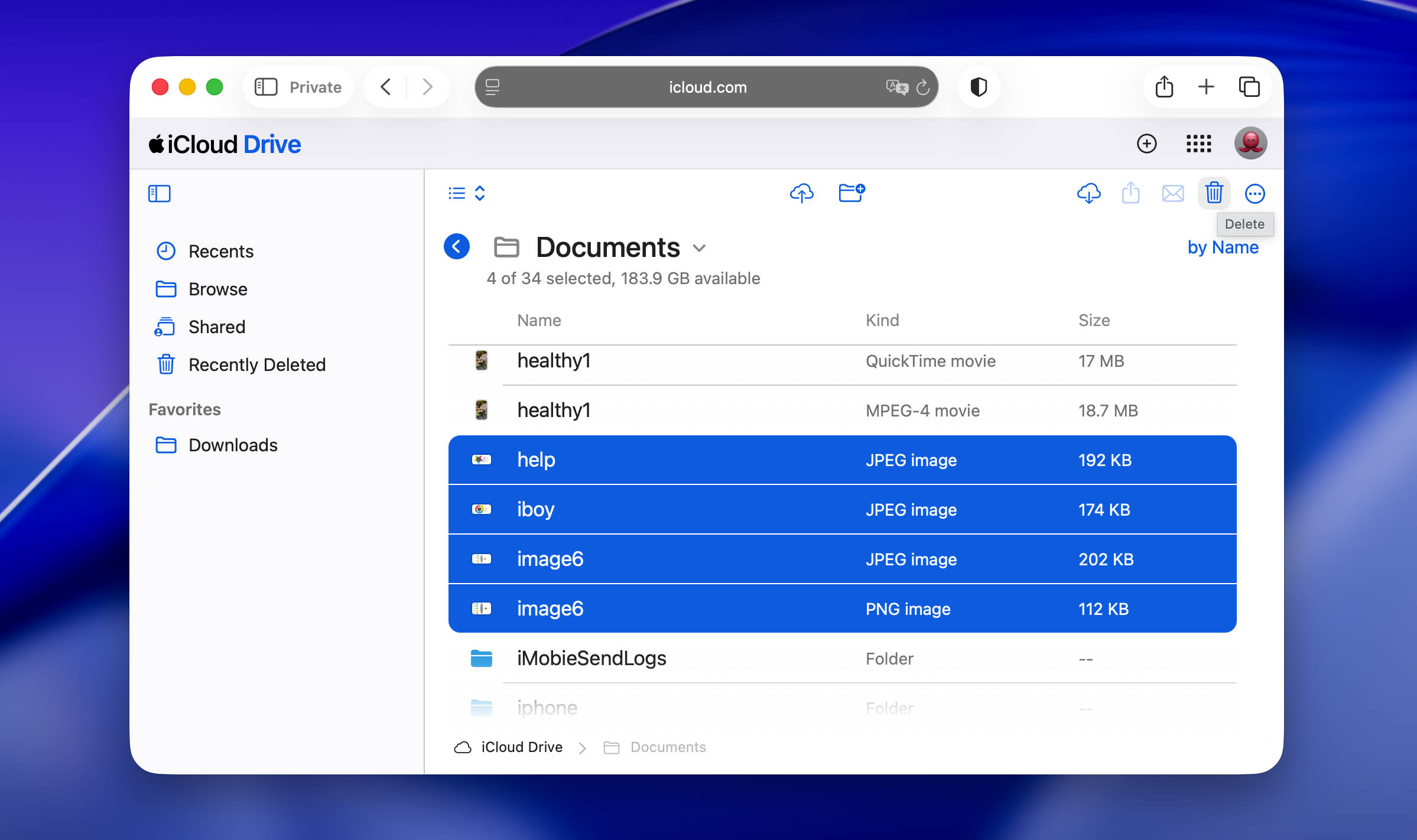This screenshot has width=1417, height=840.
Task: Expand the Documents folder title dropdown
Action: [699, 248]
